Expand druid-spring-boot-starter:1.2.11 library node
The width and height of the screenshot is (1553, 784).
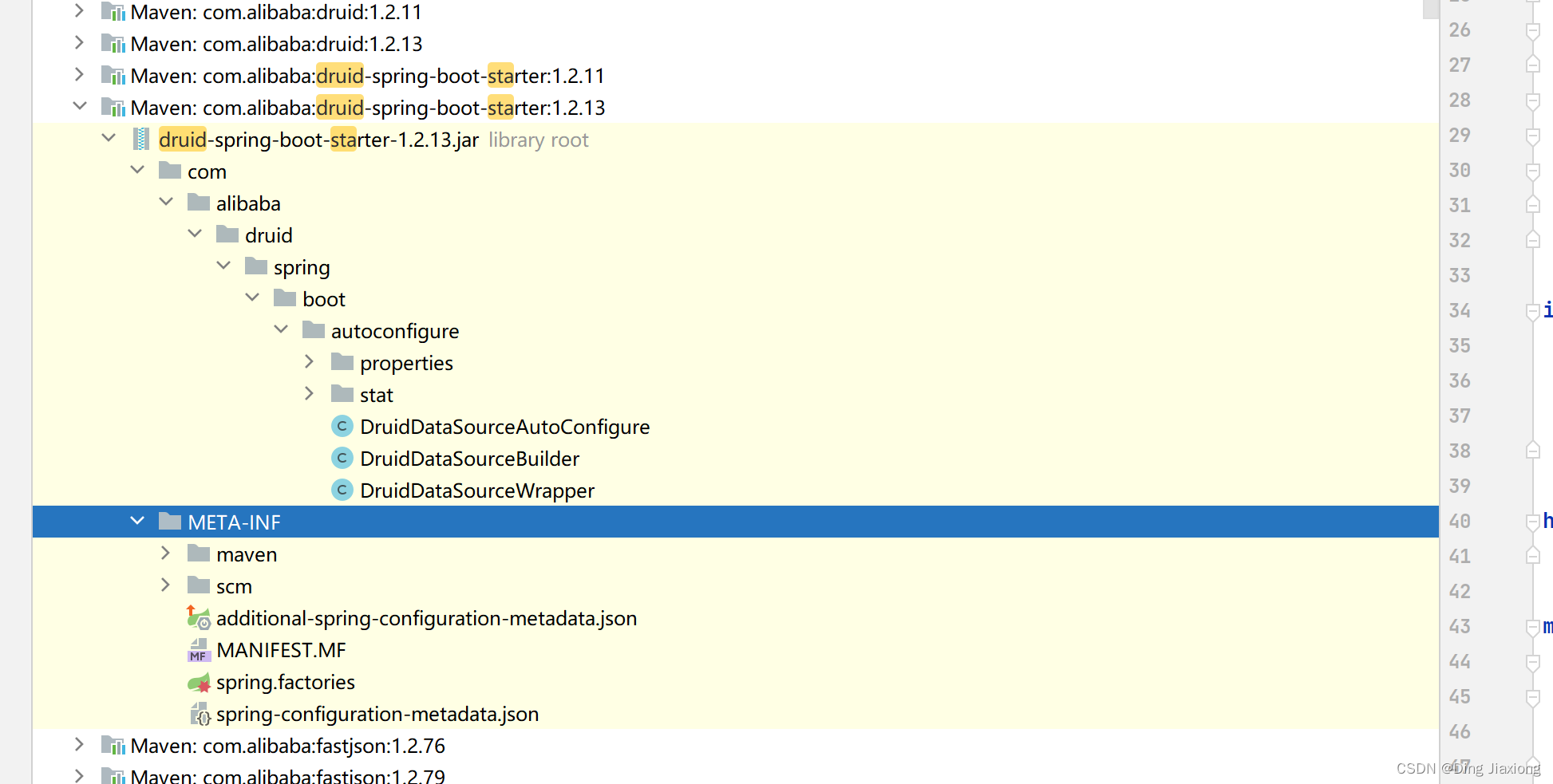click(79, 75)
